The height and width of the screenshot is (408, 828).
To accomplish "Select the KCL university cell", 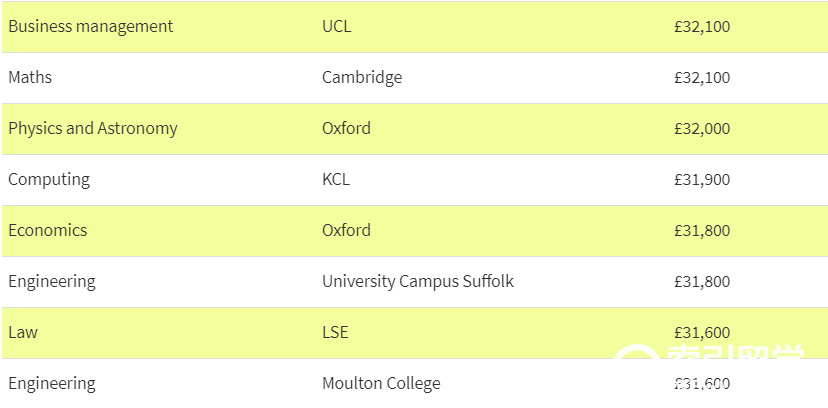I will tap(336, 179).
